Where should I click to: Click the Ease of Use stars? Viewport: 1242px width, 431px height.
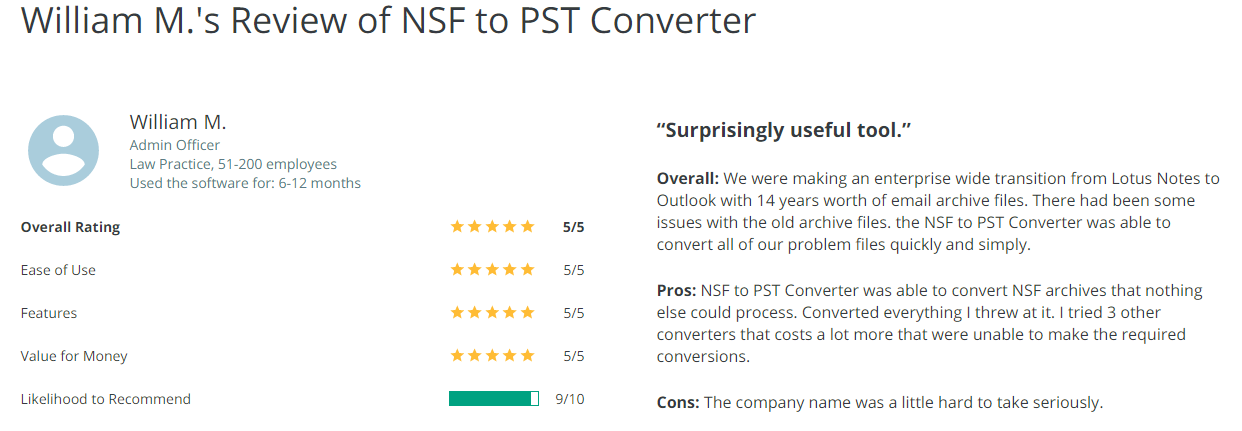click(x=493, y=270)
